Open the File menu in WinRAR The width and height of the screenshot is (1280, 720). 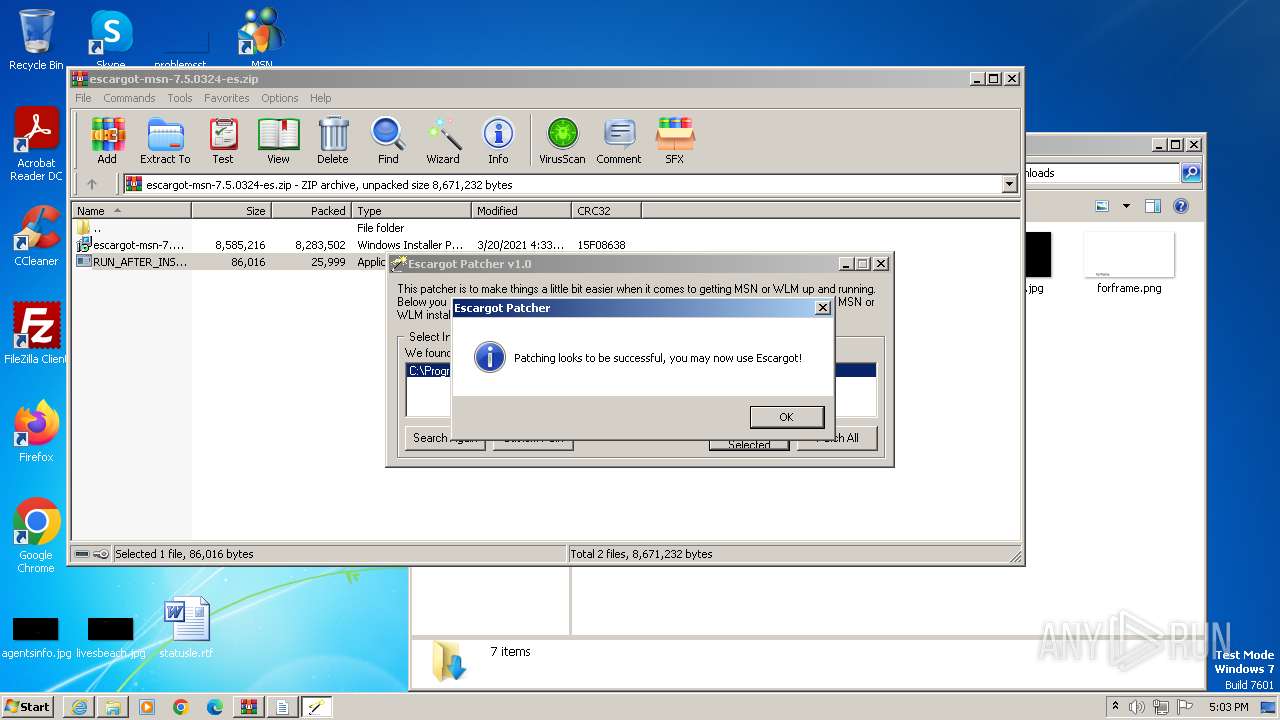click(x=83, y=98)
